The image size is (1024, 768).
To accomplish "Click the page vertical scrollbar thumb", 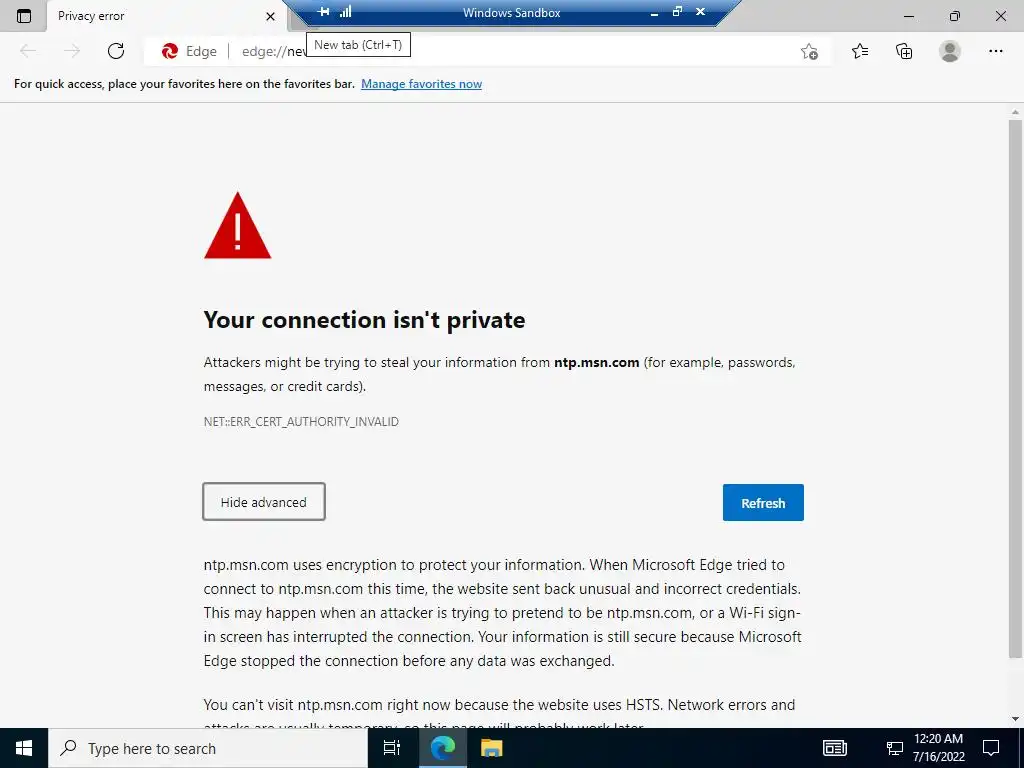I will (x=1014, y=389).
